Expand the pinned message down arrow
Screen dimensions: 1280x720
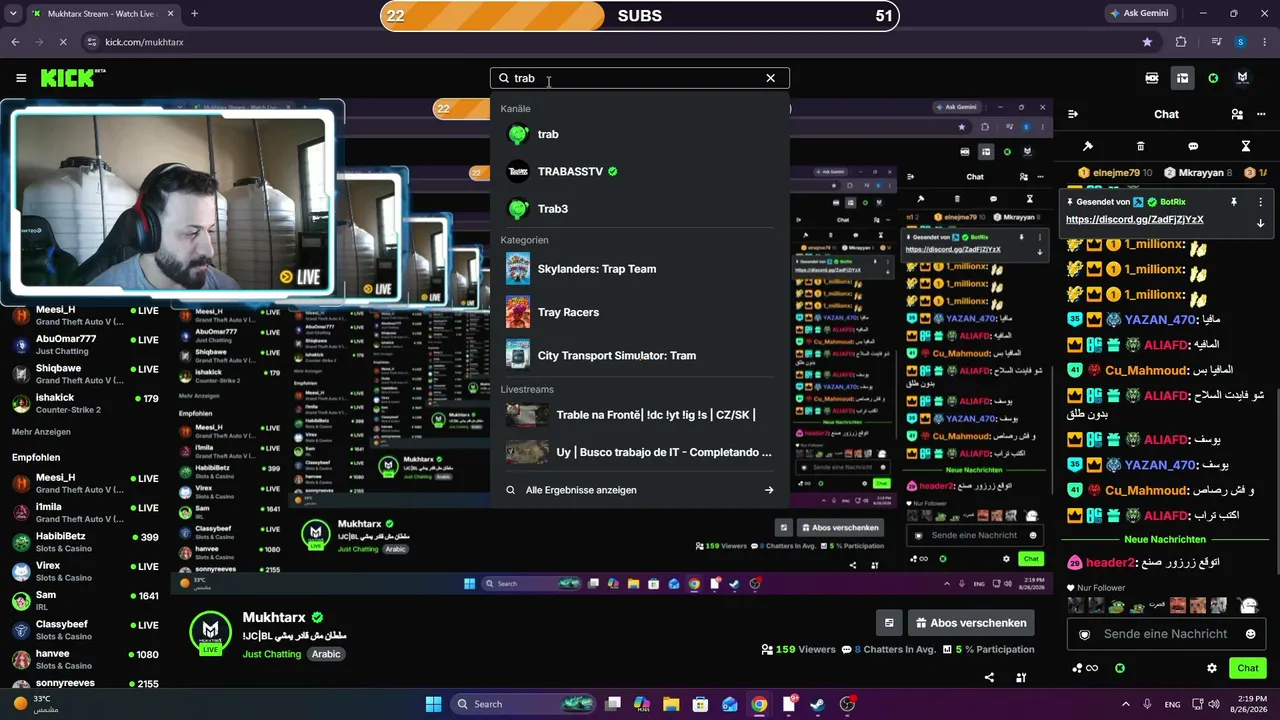(x=1260, y=223)
